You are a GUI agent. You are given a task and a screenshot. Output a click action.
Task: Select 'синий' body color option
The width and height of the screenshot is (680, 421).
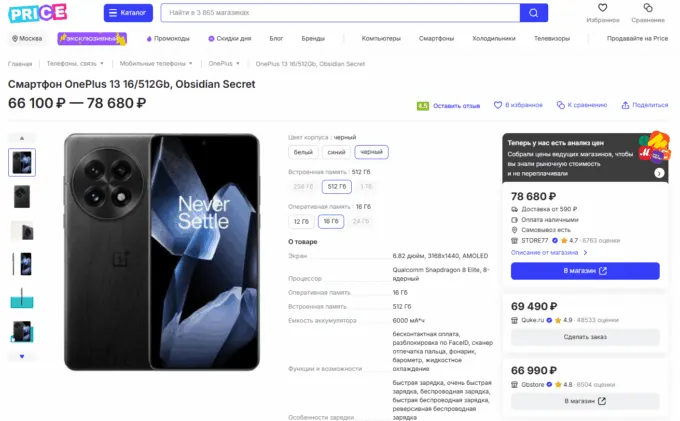pyautogui.click(x=337, y=152)
